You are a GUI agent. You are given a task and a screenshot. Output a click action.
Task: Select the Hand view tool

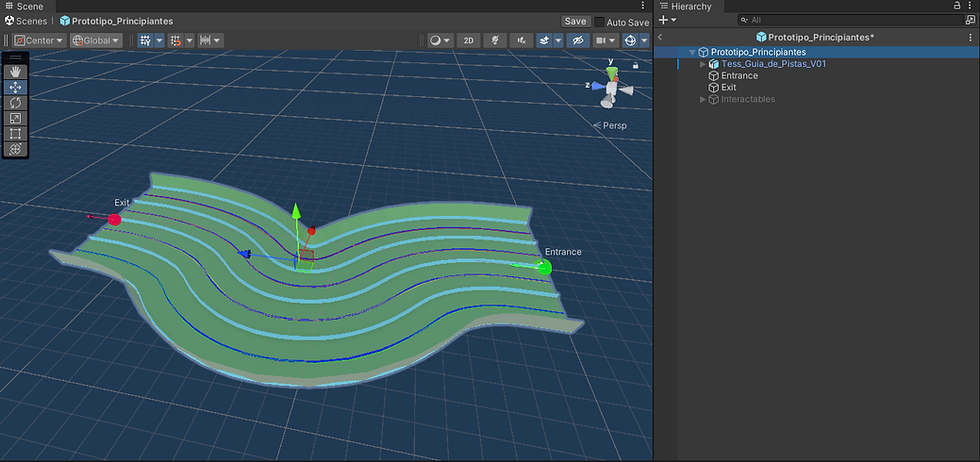click(16, 72)
